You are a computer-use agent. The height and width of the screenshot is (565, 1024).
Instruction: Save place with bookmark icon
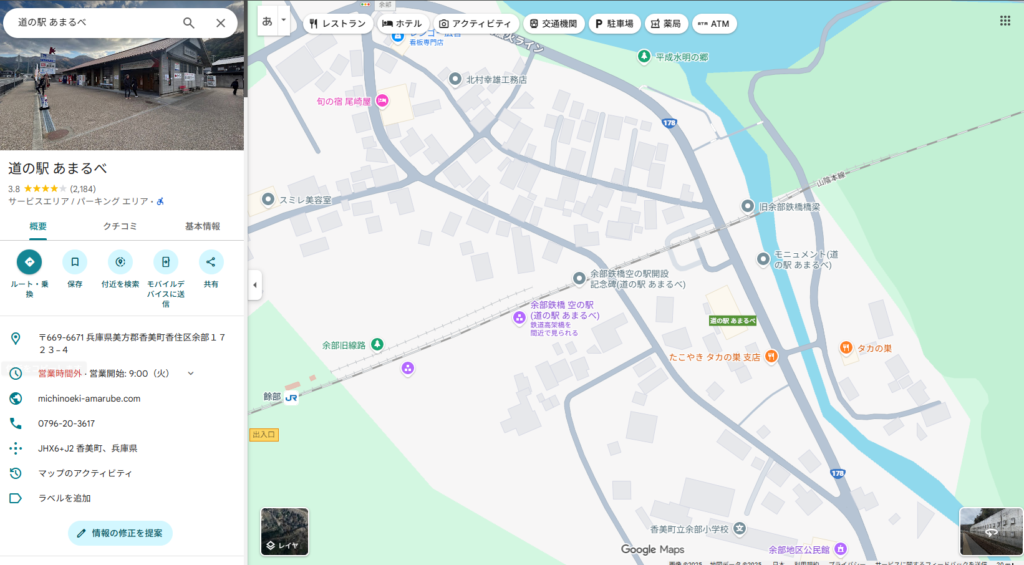(x=75, y=262)
